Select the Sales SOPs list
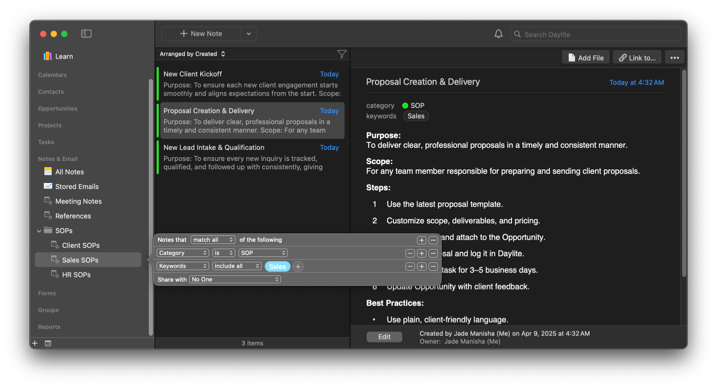This screenshot has width=717, height=388. 88,260
